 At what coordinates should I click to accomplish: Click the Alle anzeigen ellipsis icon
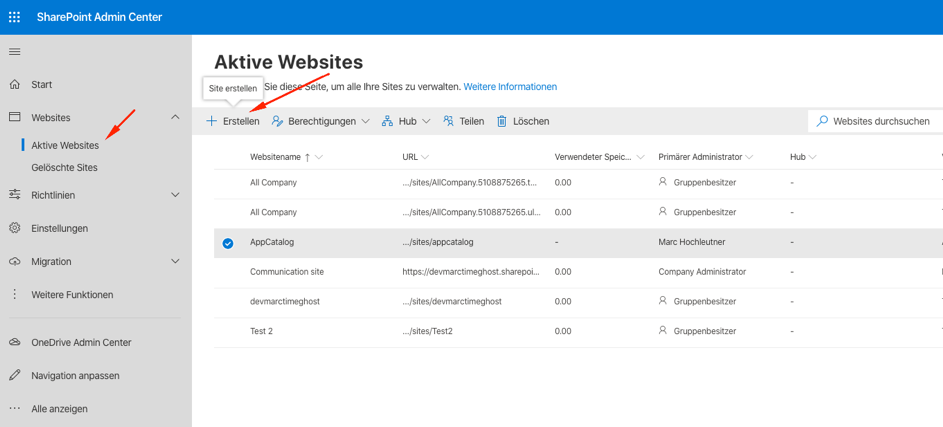point(15,409)
